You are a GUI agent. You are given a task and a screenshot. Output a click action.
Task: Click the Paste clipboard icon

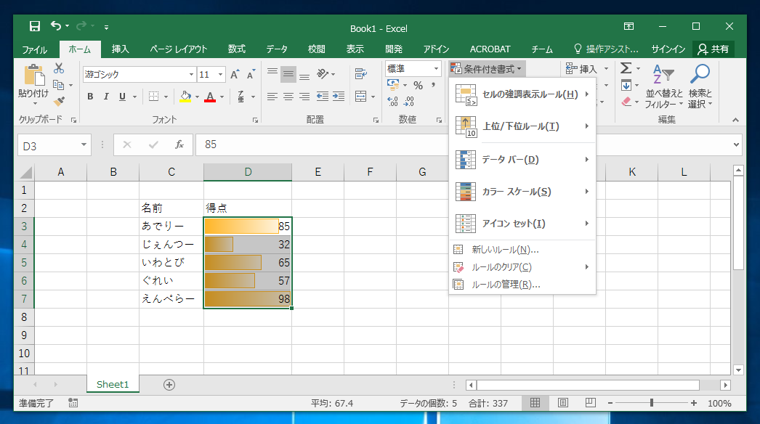(34, 76)
